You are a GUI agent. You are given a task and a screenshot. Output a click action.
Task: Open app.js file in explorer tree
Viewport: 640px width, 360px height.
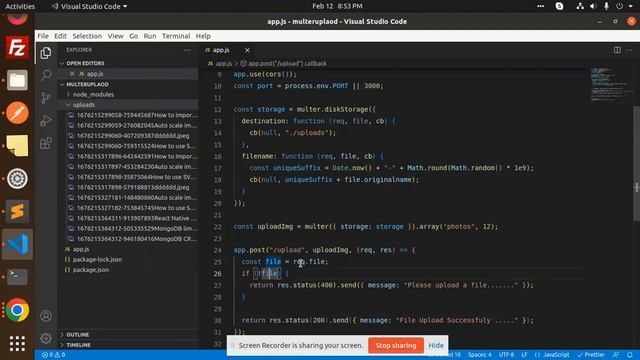pyautogui.click(x=81, y=249)
